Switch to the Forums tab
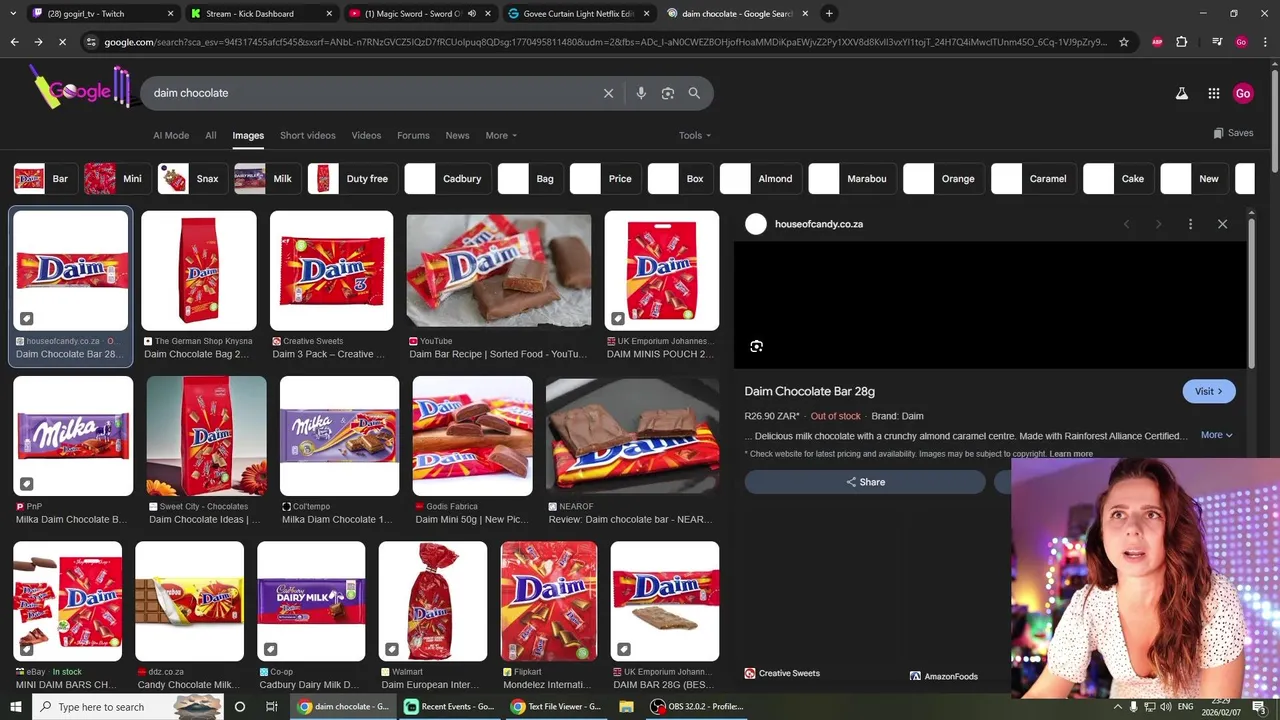The width and height of the screenshot is (1280, 720). [413, 135]
